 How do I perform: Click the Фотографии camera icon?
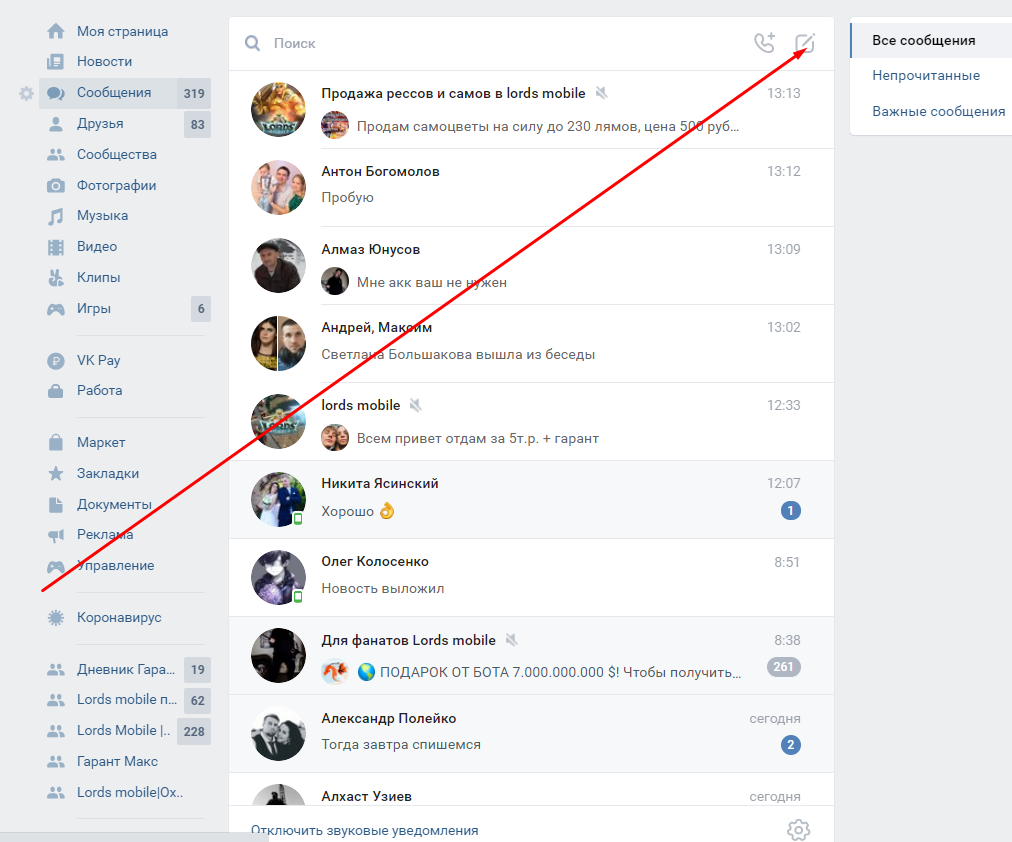pos(56,186)
